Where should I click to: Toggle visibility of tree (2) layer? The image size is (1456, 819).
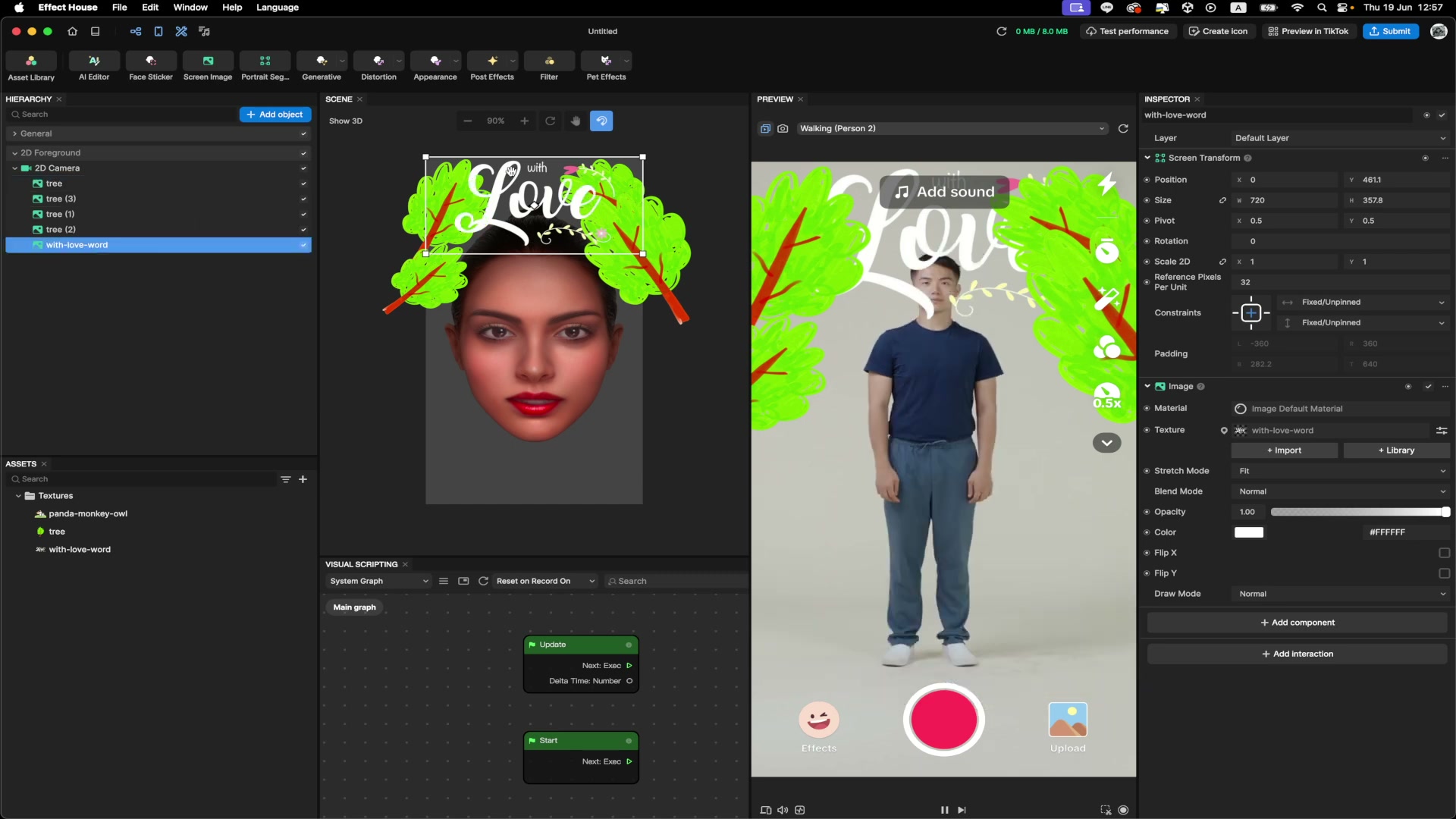pos(303,230)
